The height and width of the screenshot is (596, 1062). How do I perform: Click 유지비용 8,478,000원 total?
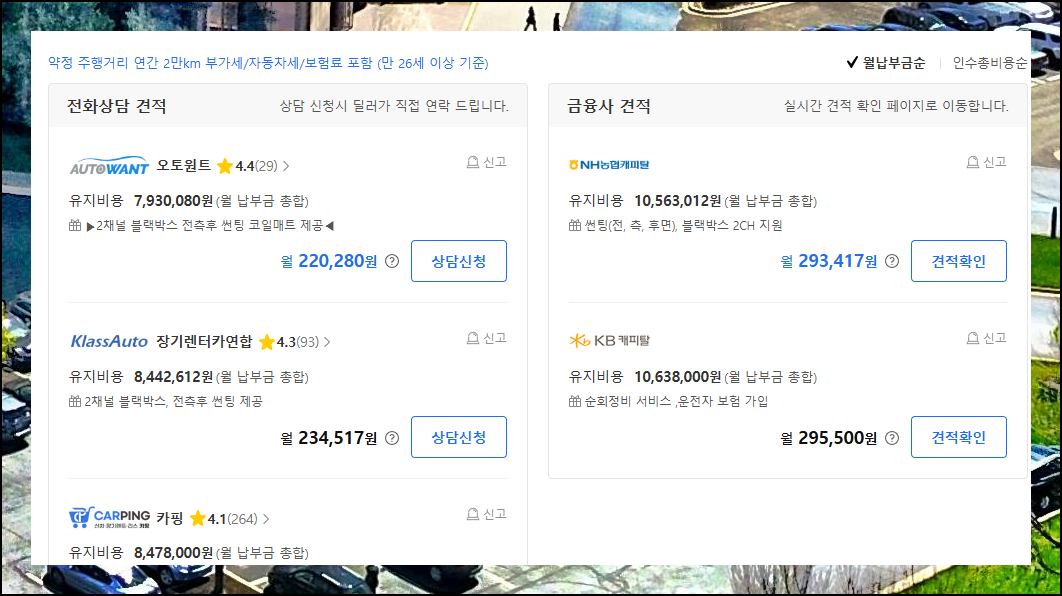pos(189,553)
